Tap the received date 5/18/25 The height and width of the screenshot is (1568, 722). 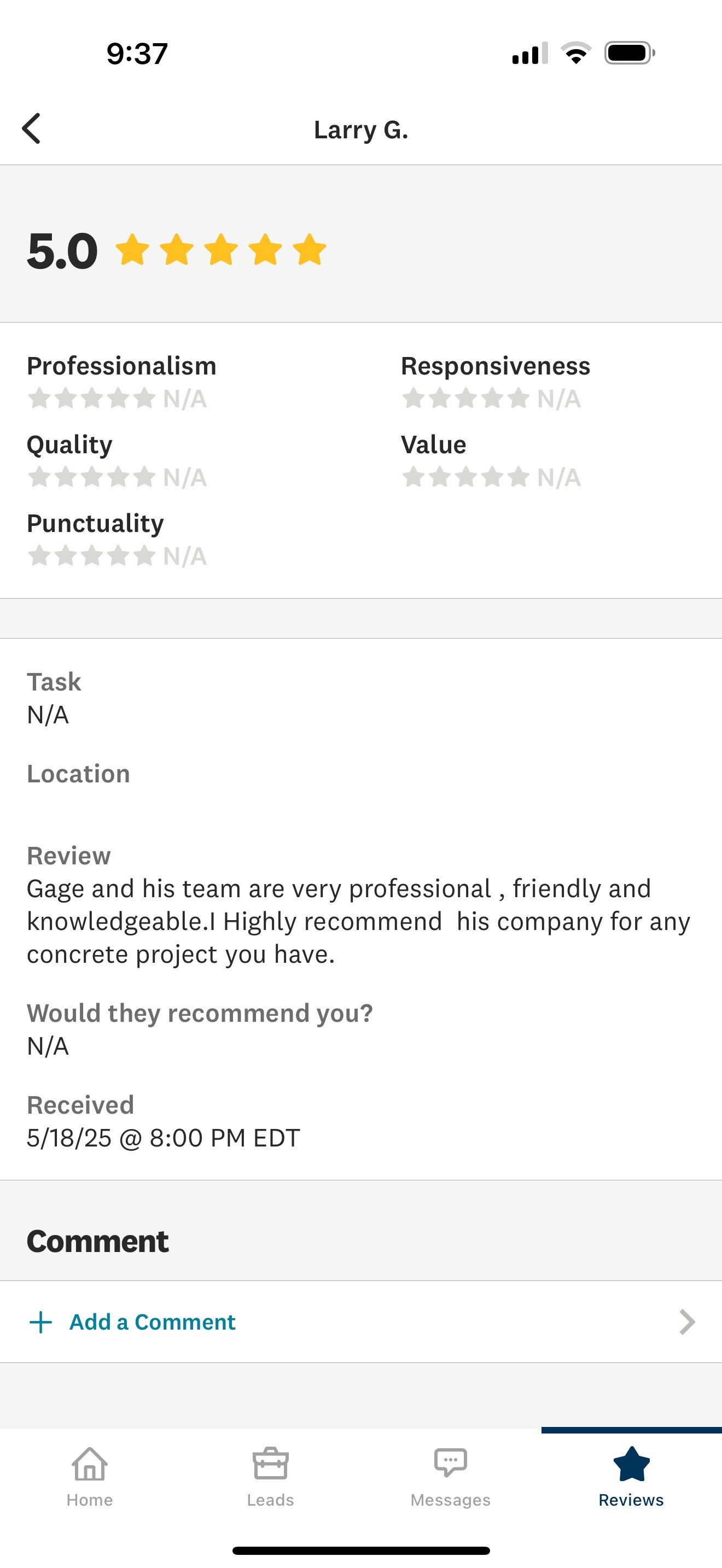[x=69, y=1138]
